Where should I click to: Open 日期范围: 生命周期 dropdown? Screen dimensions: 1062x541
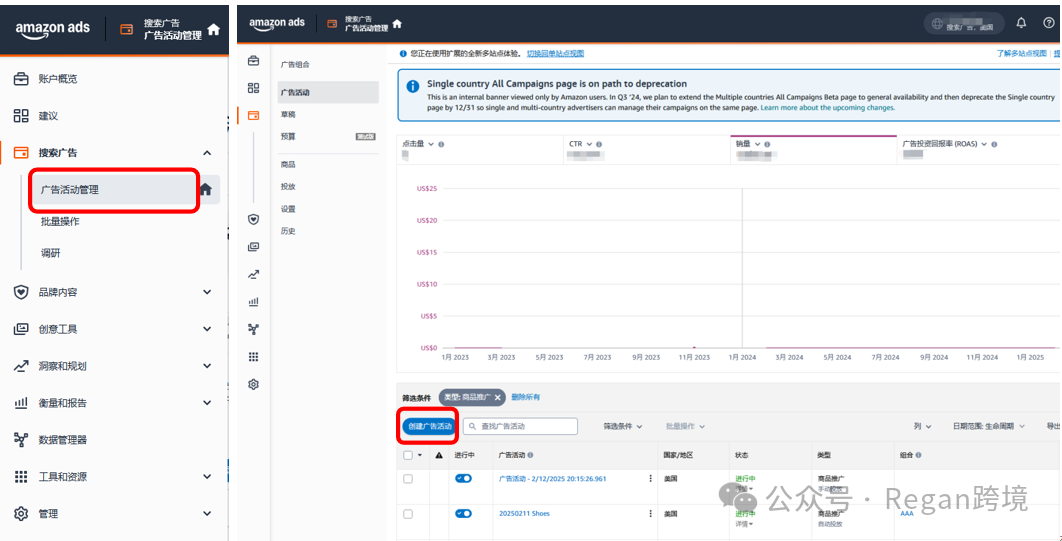coord(989,427)
